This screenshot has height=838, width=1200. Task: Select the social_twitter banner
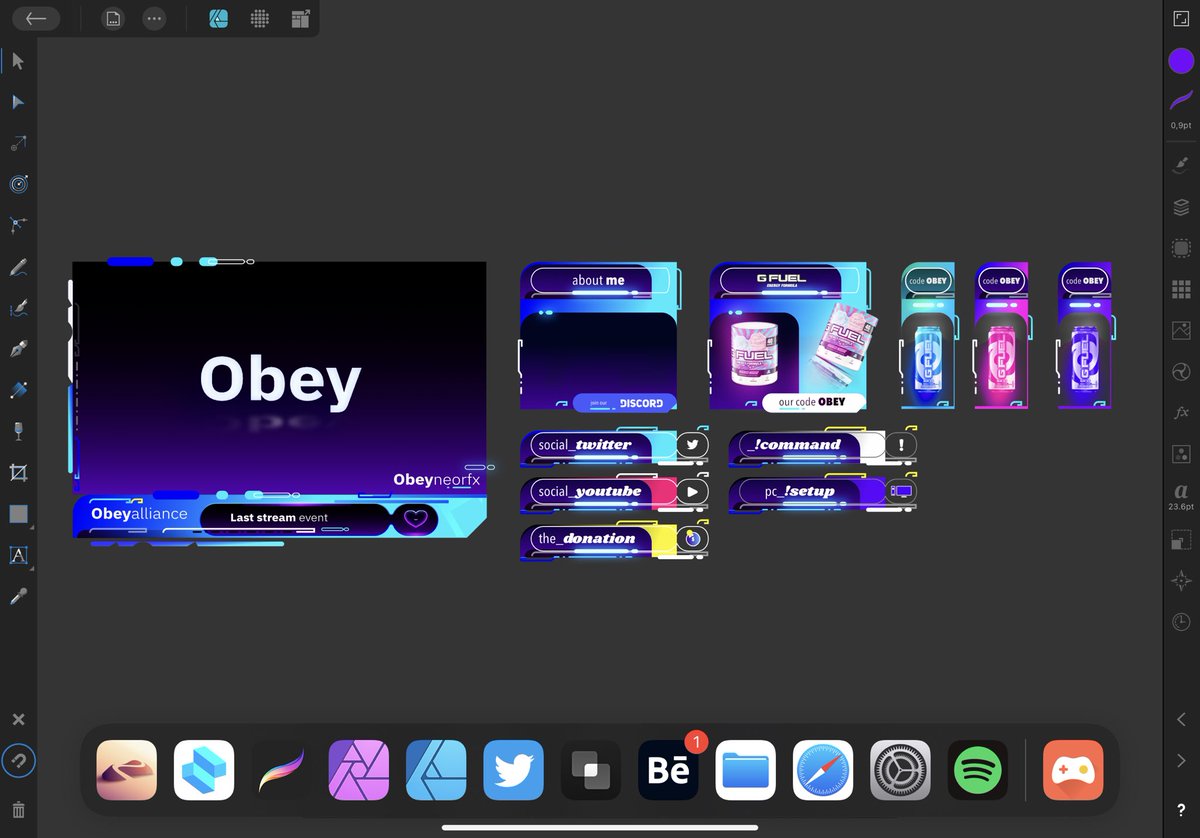pyautogui.click(x=615, y=446)
